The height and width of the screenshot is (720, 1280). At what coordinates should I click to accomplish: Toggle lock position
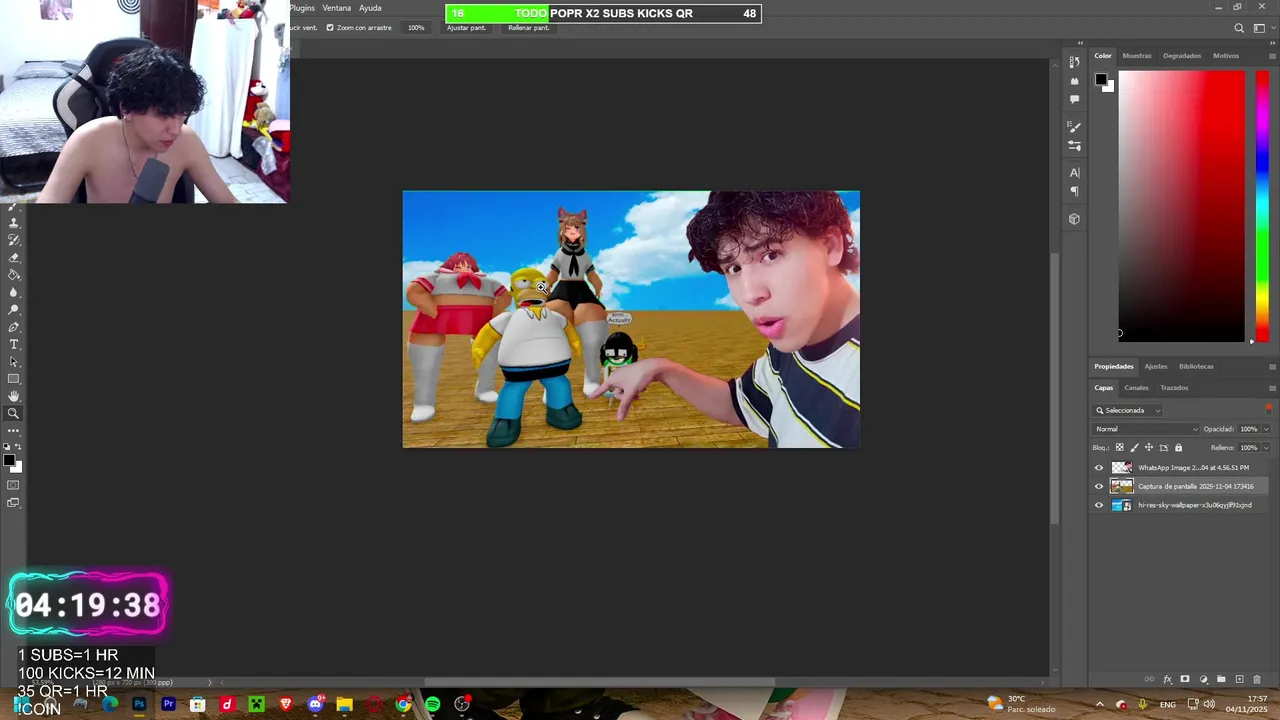click(1149, 448)
